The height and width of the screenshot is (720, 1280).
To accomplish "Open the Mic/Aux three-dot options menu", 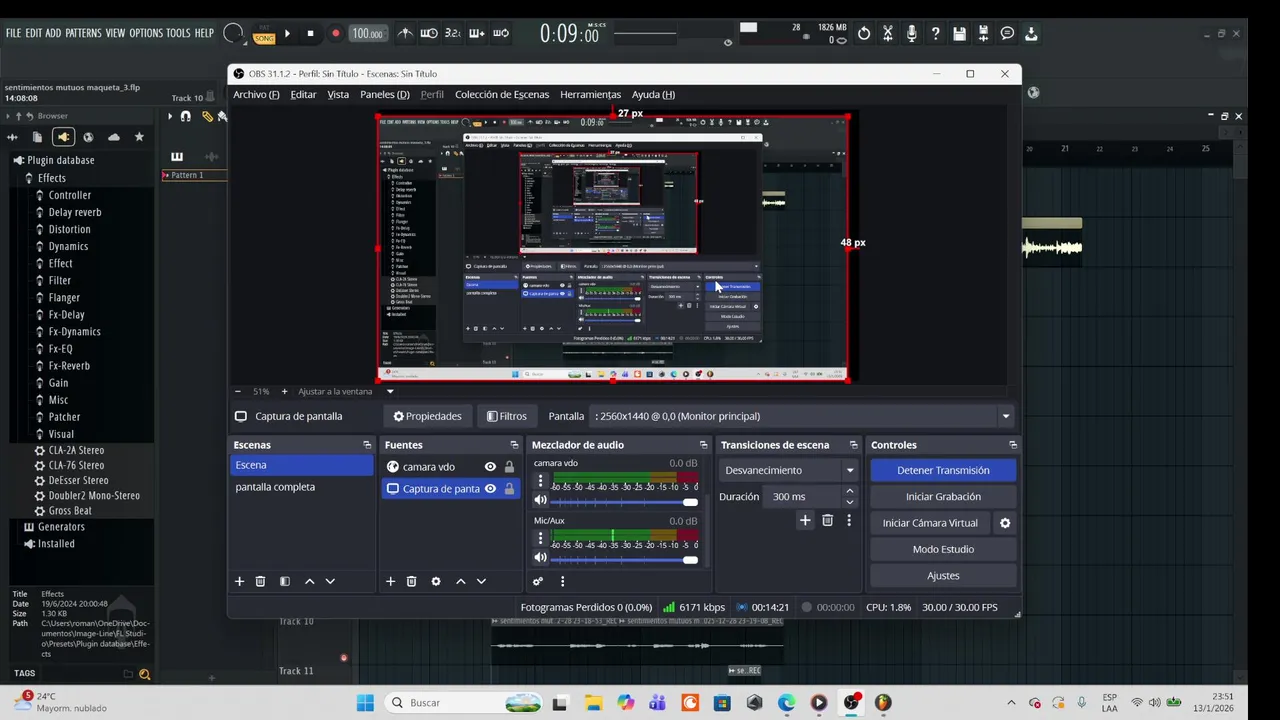I will coord(541,538).
